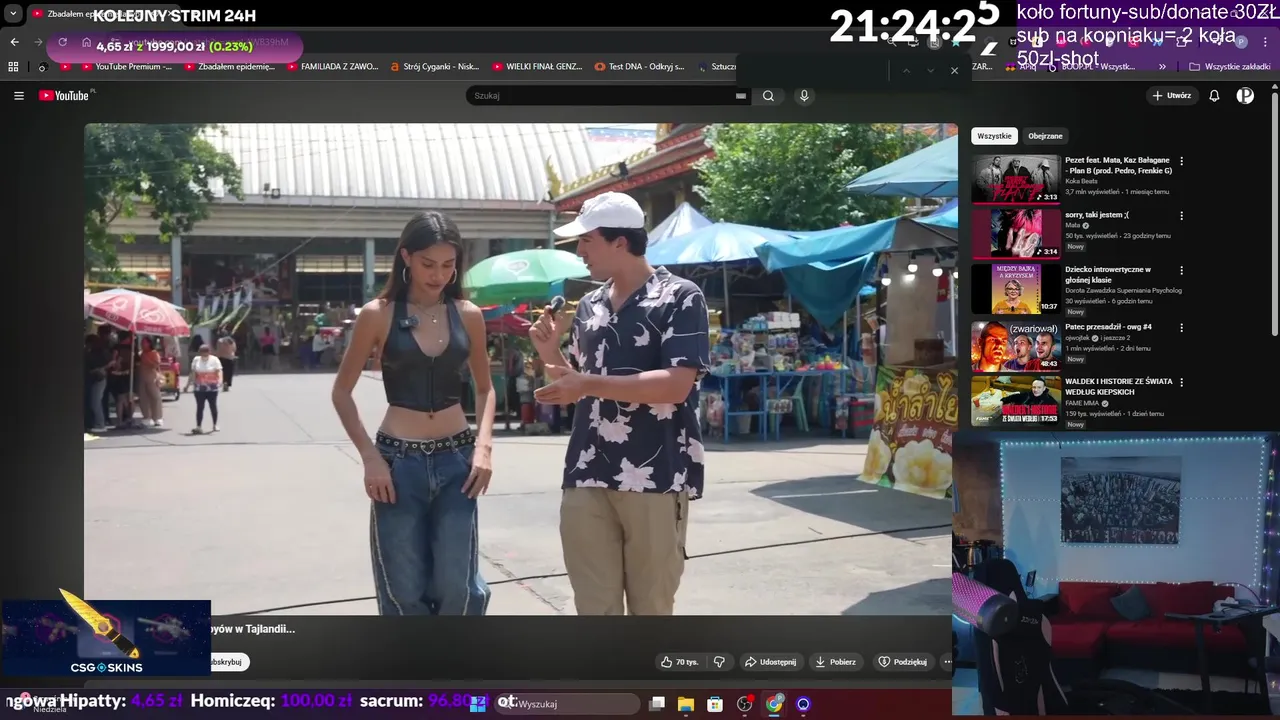
Task: Click the Utwórz create button
Action: pyautogui.click(x=1172, y=96)
